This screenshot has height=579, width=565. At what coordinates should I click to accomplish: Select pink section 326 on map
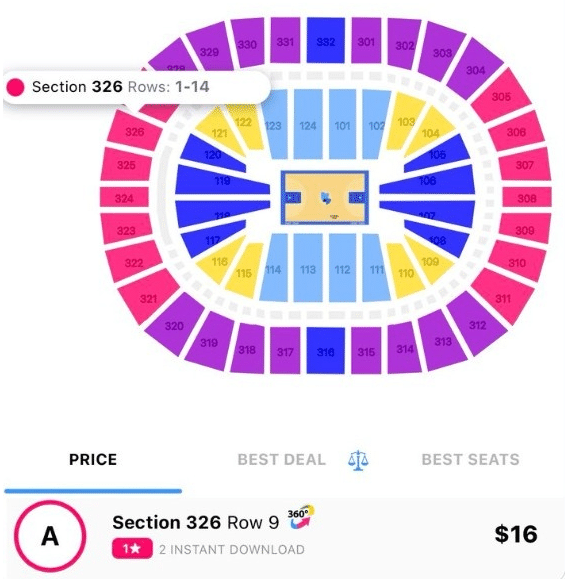click(134, 132)
